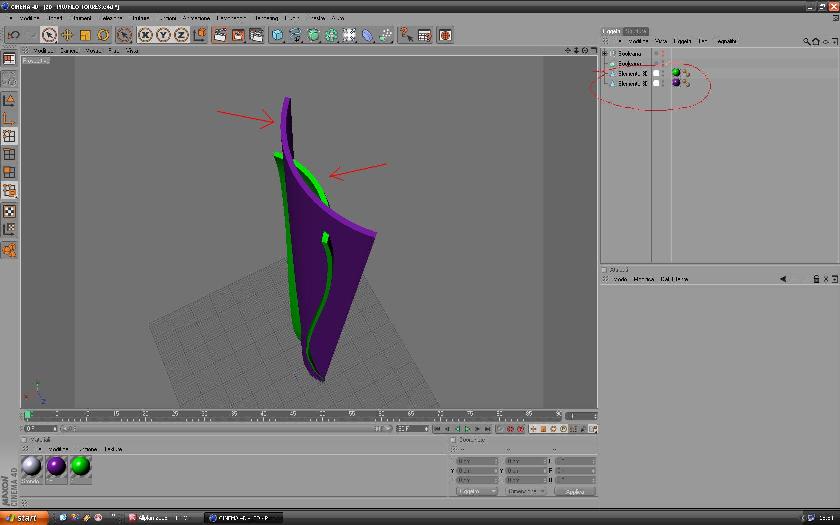Image resolution: width=840 pixels, height=525 pixels.
Task: Toggle the Z axis lock
Action: coord(181,35)
